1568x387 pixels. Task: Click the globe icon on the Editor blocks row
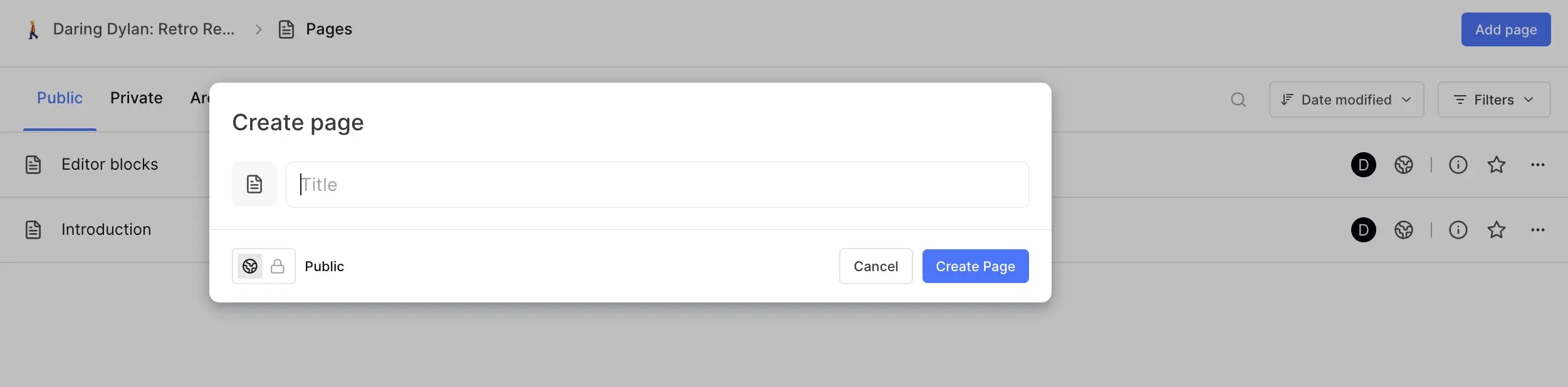point(1403,165)
